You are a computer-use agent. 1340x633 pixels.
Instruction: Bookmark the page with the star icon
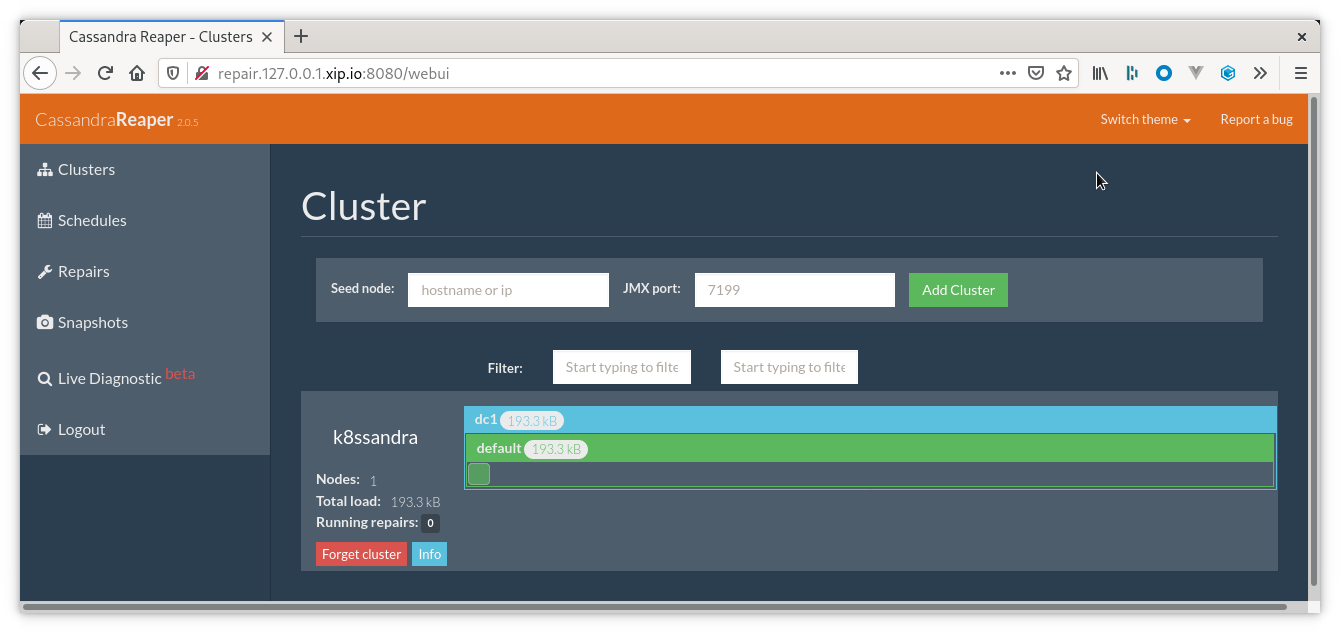(x=1063, y=72)
